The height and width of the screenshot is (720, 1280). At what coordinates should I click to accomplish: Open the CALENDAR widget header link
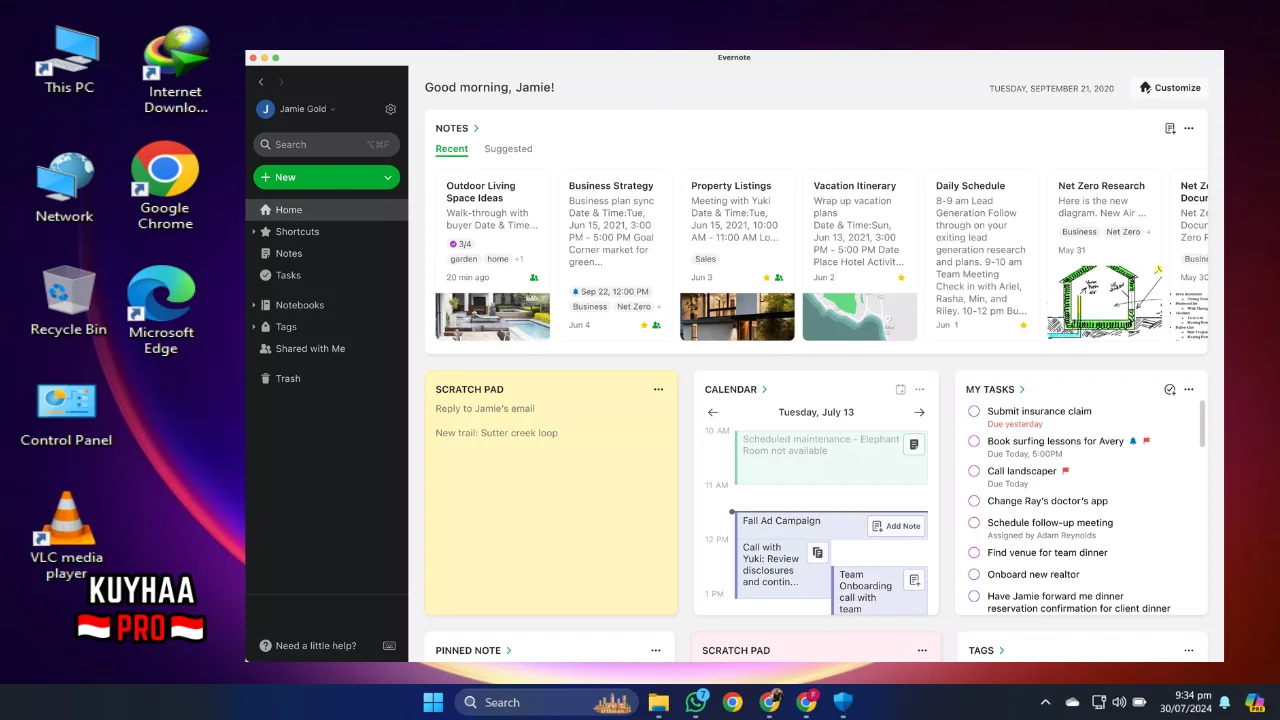pos(736,390)
